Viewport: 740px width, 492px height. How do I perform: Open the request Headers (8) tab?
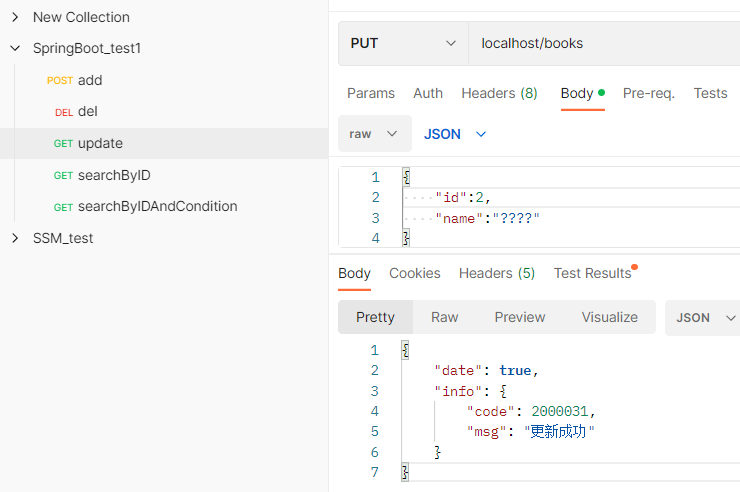point(499,93)
